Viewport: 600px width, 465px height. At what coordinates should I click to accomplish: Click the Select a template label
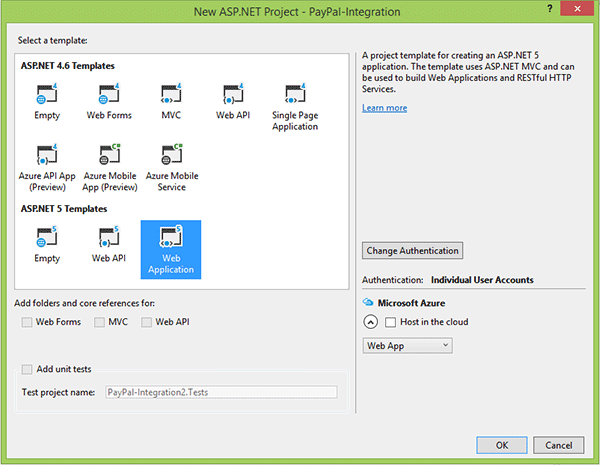52,41
